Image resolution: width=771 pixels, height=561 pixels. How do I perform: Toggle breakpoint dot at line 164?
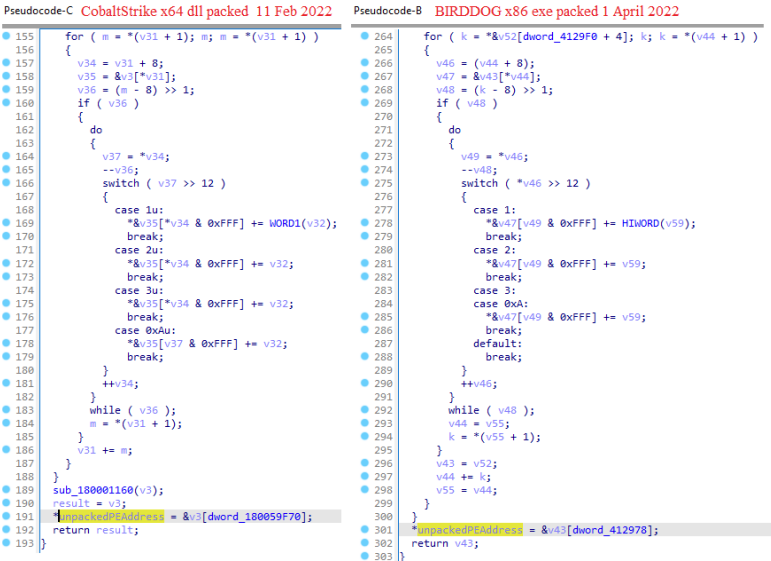6,156
